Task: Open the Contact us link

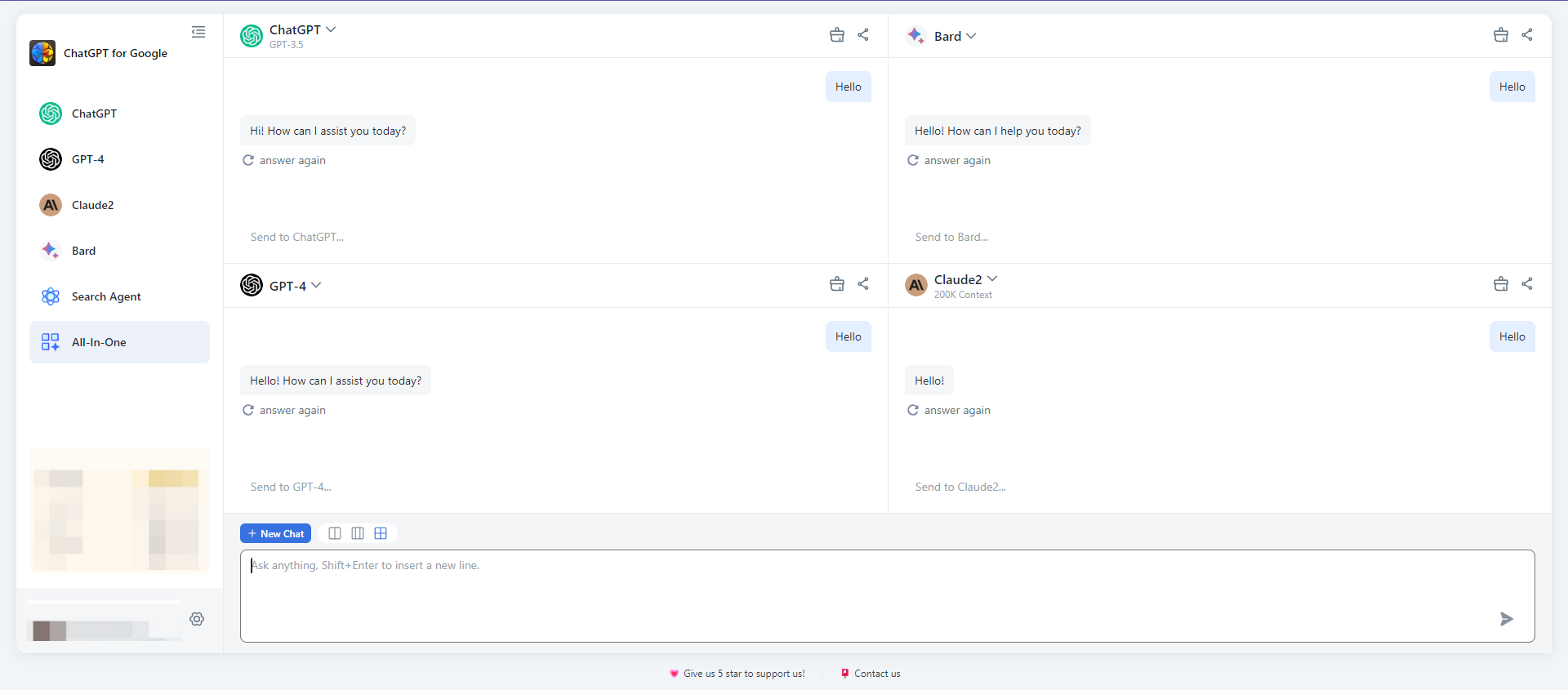Action: pos(871,674)
